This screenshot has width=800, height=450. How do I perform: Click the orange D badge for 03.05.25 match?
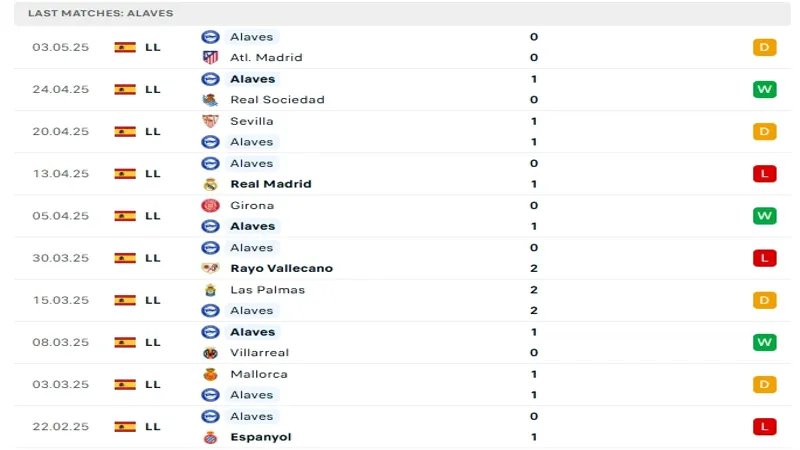[765, 47]
